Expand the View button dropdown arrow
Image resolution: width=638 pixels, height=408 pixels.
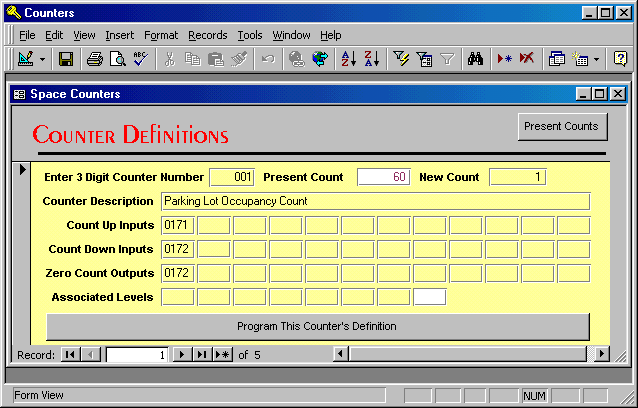(x=42, y=59)
